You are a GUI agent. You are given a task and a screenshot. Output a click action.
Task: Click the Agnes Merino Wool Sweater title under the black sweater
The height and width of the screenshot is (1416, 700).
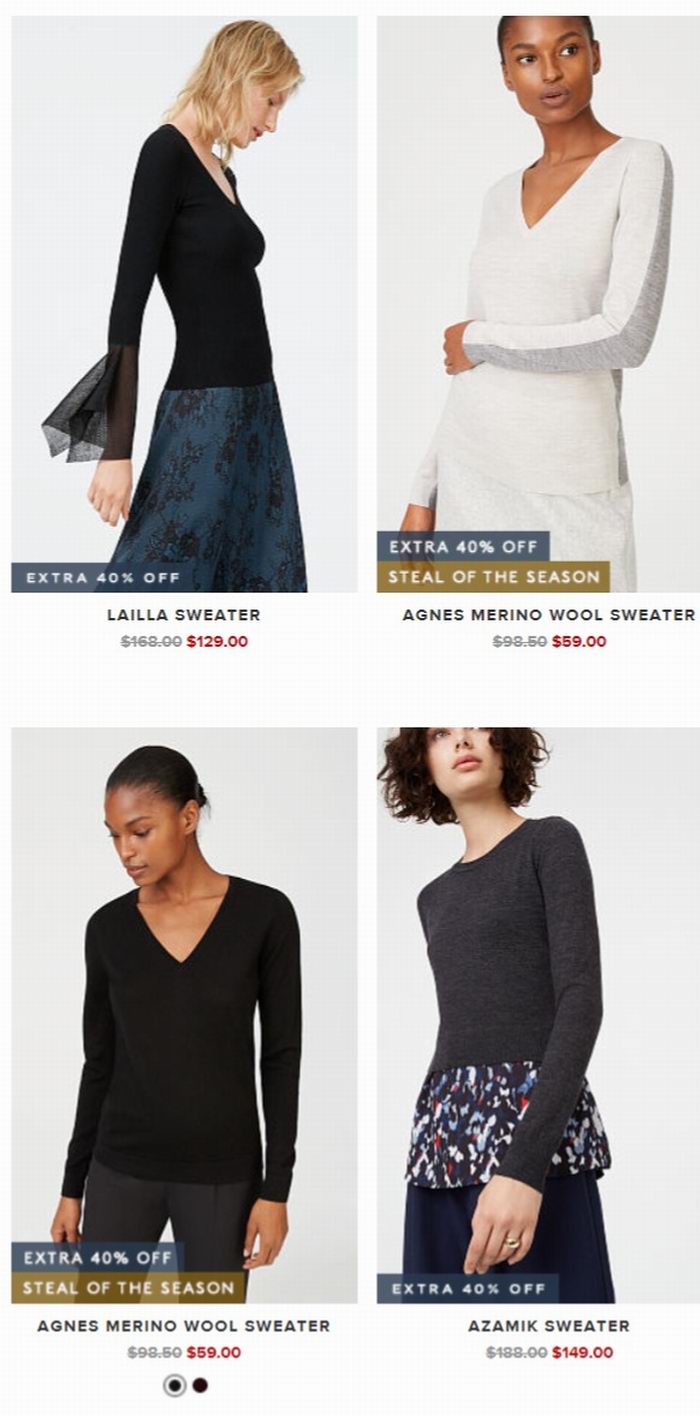tap(184, 1326)
